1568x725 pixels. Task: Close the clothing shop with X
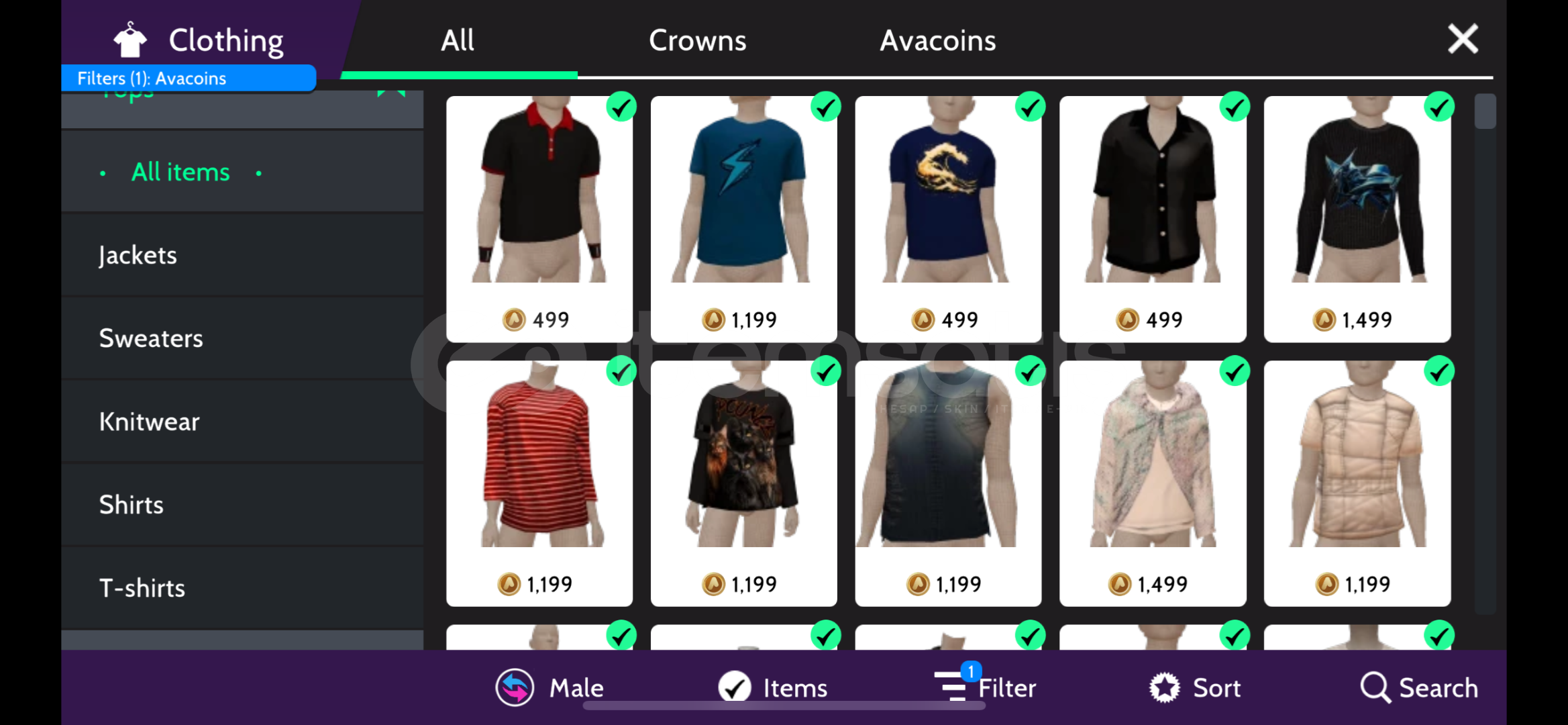[x=1463, y=39]
